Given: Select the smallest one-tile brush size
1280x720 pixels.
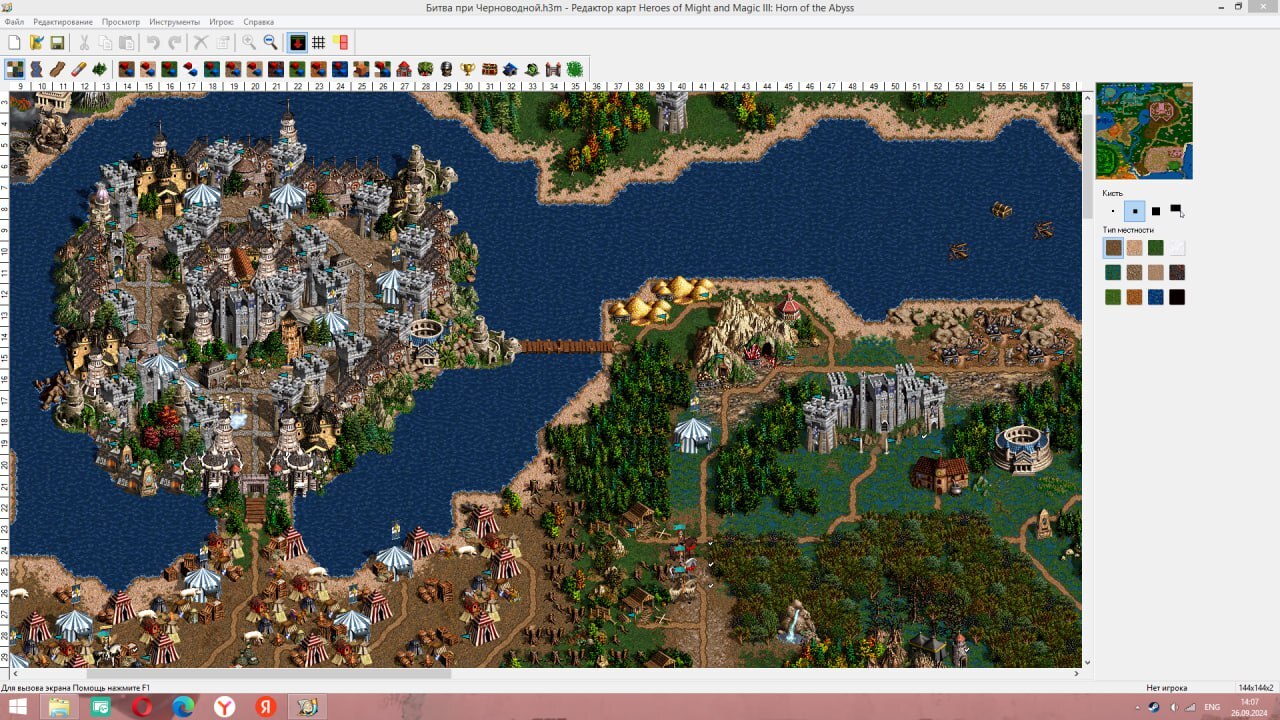Looking at the screenshot, I should tap(1113, 211).
